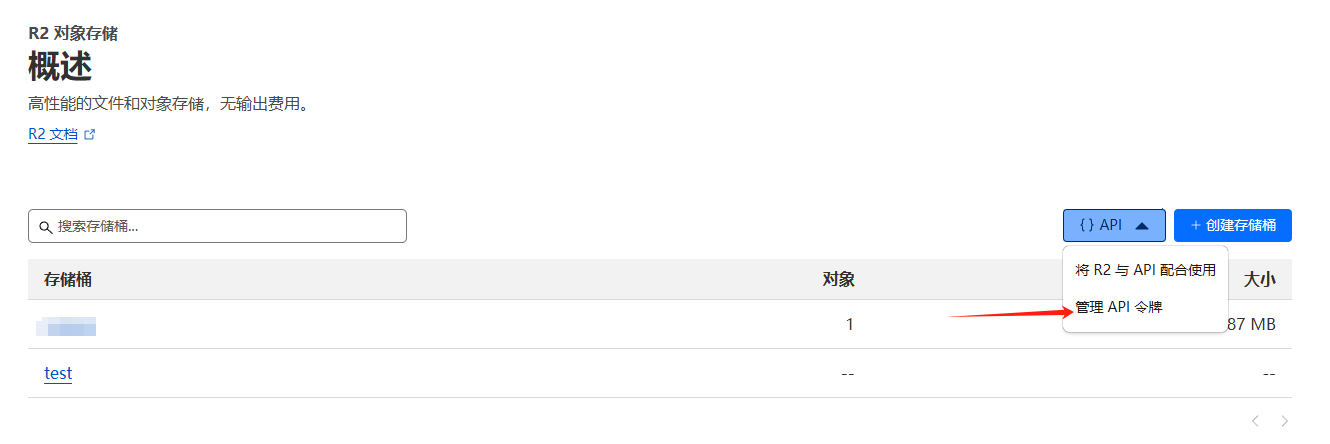1330x444 pixels.
Task: Select 管理 API 令牌 from the menu
Action: pos(1119,307)
